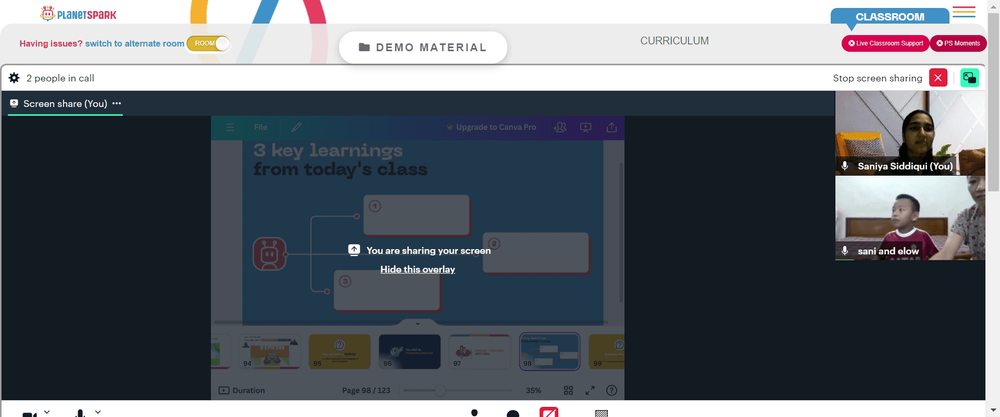Collapse the Canva thumbnail strip chevron

click(418, 323)
